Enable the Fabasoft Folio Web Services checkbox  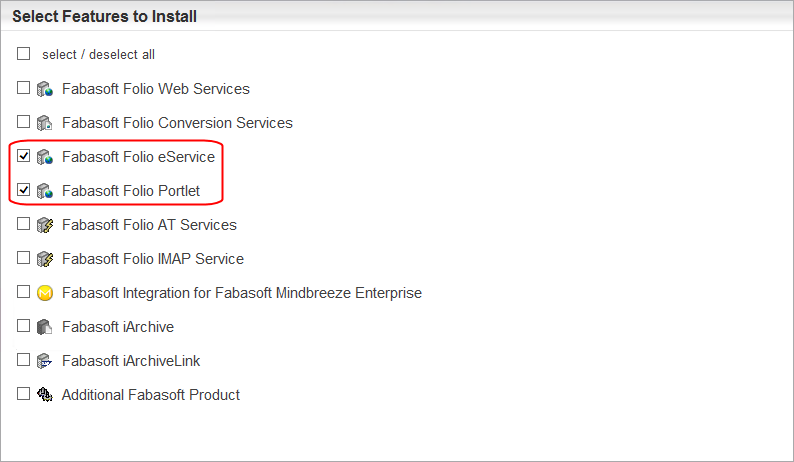pos(24,88)
